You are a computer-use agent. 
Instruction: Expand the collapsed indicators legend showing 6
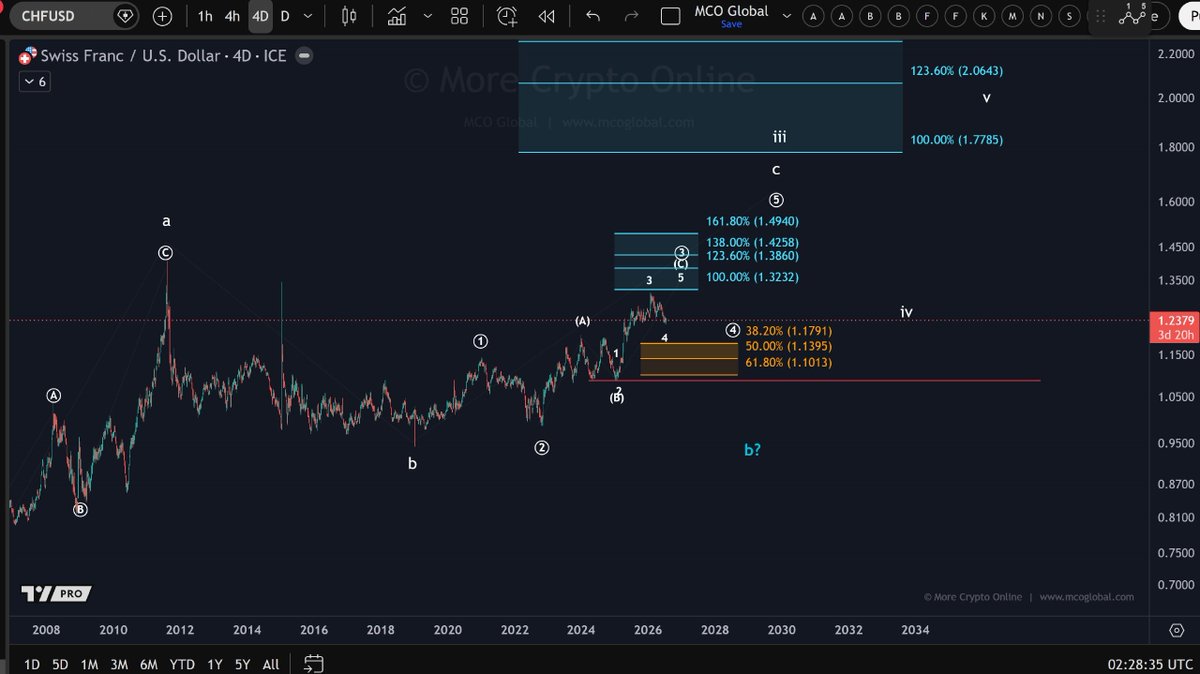tap(34, 82)
